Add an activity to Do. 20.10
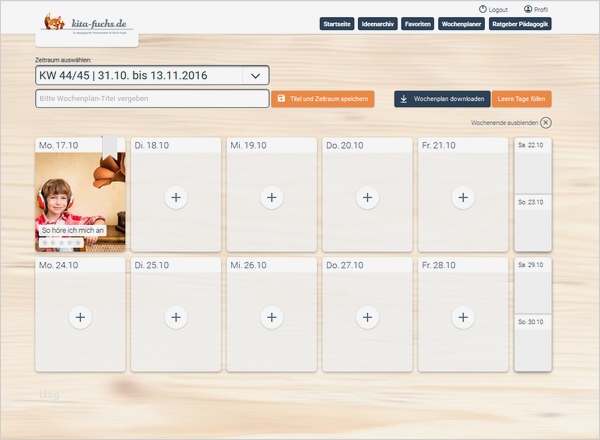This screenshot has width=600, height=440. coord(367,197)
